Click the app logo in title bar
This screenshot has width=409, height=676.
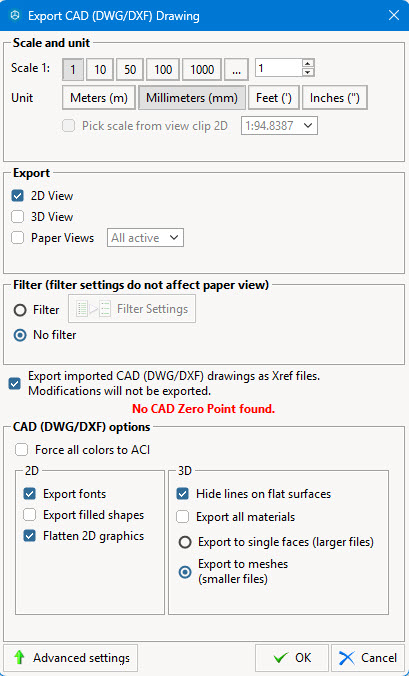point(16,16)
